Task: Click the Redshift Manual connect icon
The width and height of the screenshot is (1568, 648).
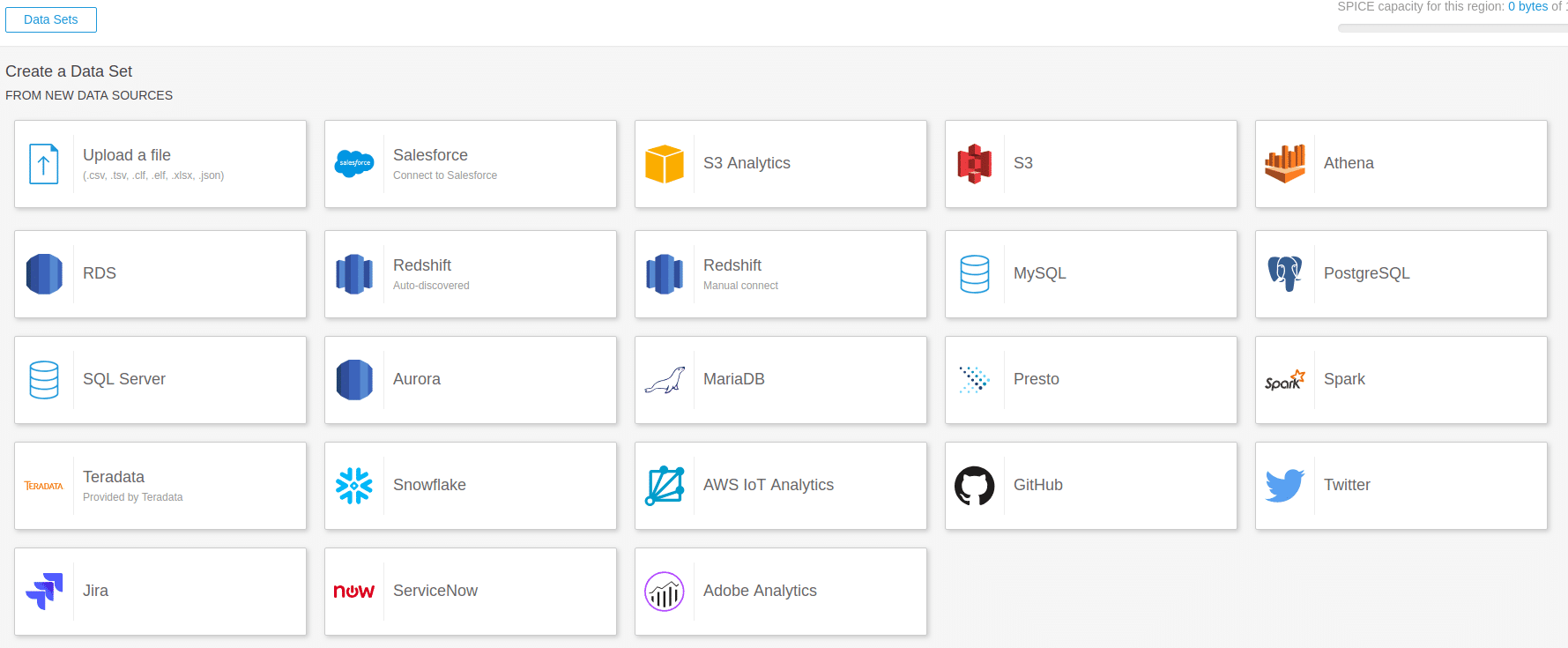Action: [x=665, y=274]
